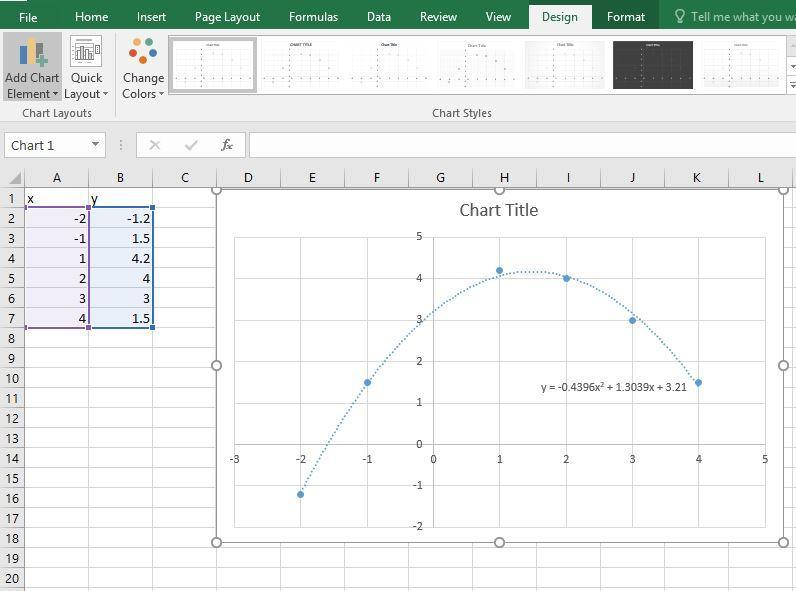Screen dimensions: 796x591
Task: Select column D header
Action: point(248,178)
